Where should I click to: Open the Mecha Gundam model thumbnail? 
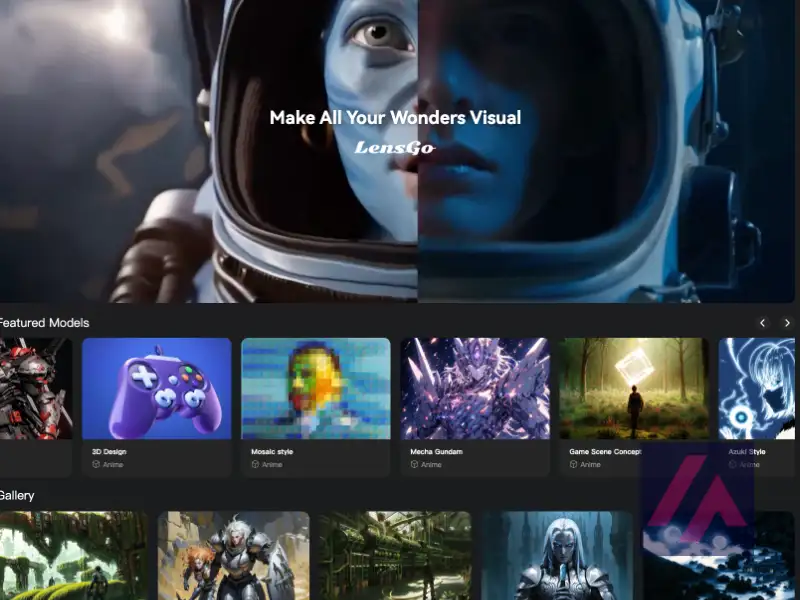pyautogui.click(x=475, y=388)
